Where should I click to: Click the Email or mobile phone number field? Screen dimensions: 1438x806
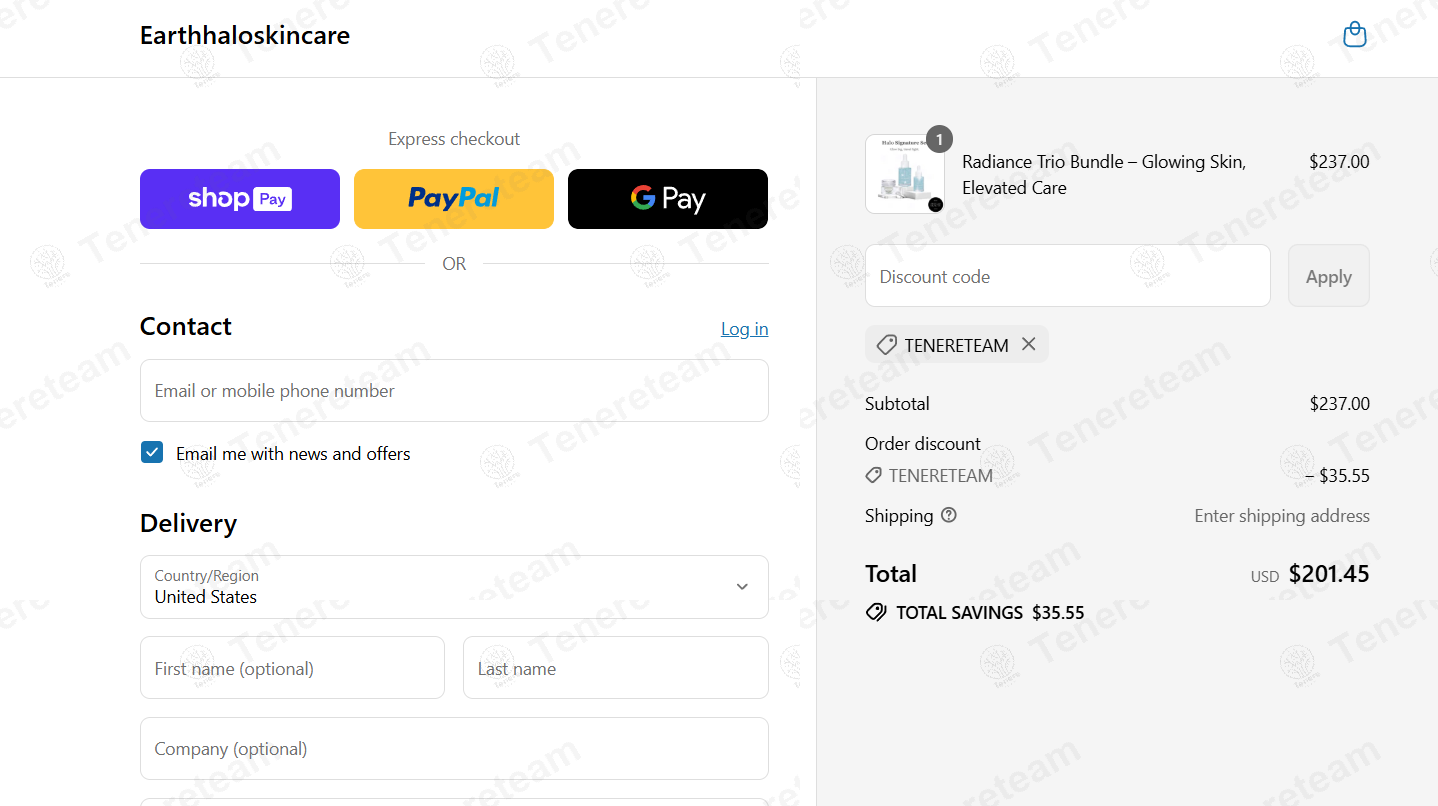point(454,390)
